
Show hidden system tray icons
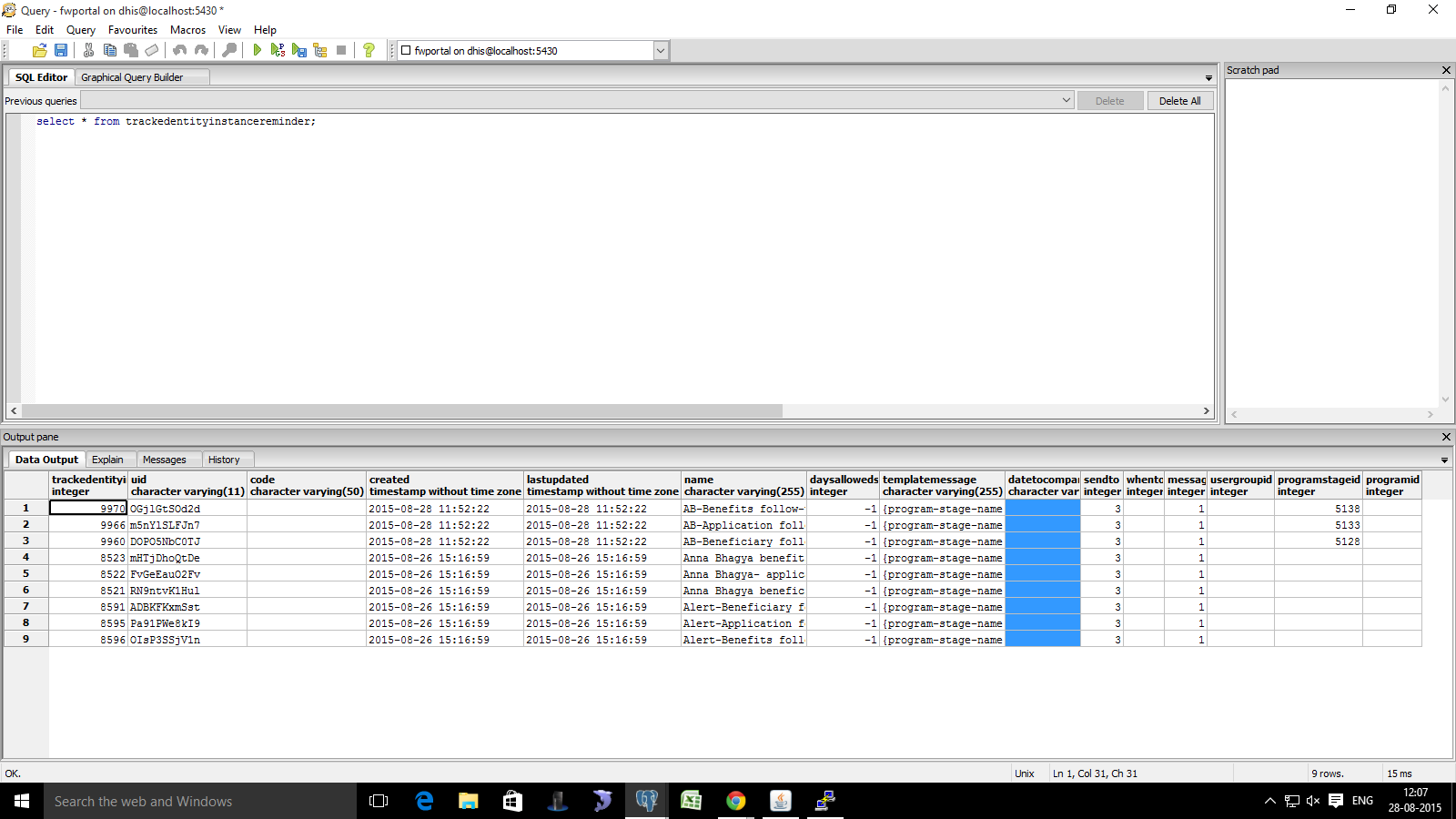click(x=1270, y=801)
